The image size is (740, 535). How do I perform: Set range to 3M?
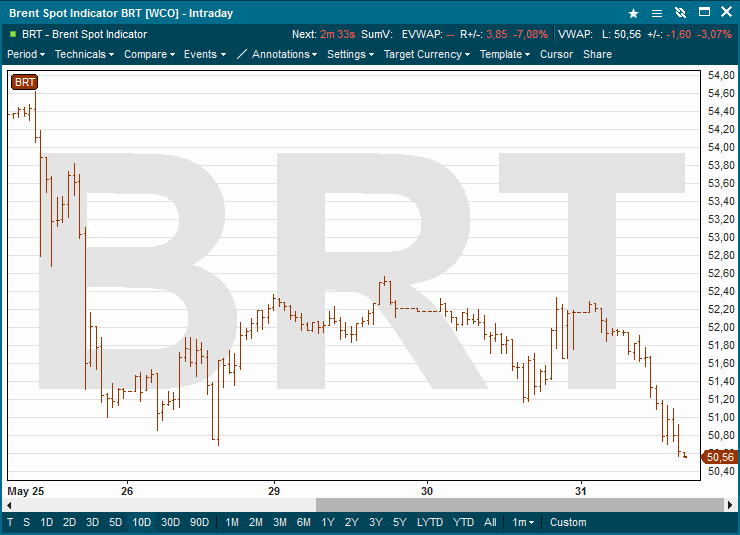(x=280, y=522)
